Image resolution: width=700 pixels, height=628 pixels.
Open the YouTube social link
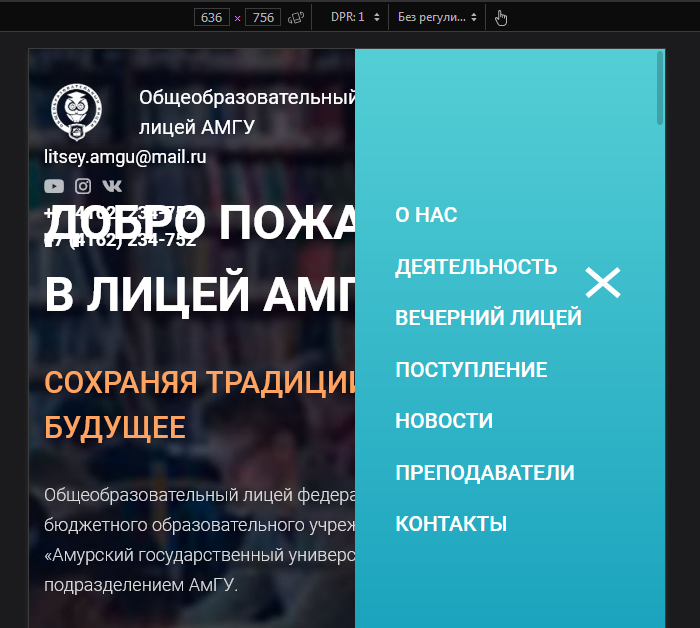pos(54,186)
